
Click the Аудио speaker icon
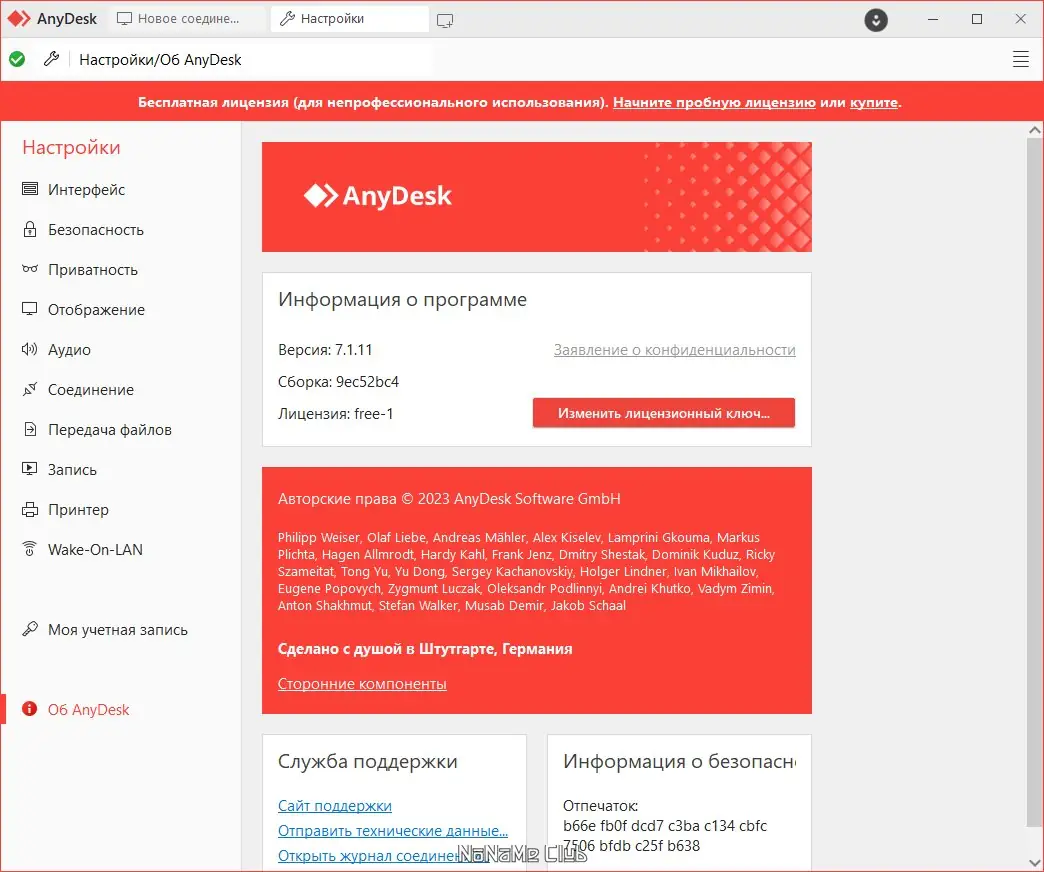(30, 349)
